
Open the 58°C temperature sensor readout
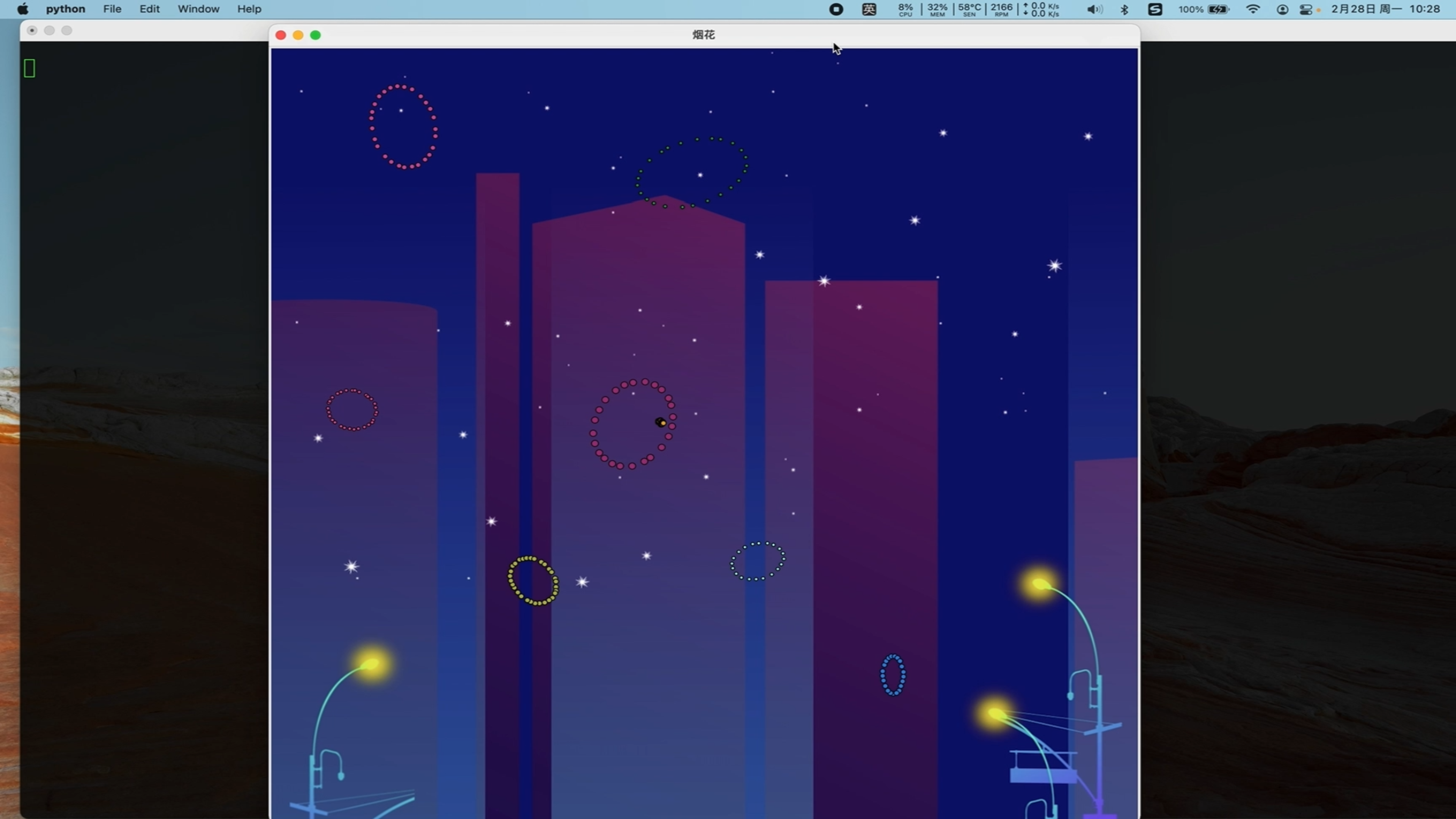(970, 9)
